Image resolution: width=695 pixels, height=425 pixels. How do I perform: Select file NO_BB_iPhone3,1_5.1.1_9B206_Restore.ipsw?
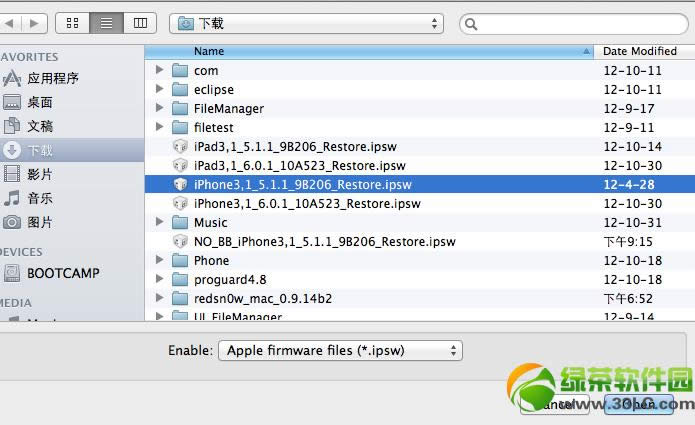[325, 242]
